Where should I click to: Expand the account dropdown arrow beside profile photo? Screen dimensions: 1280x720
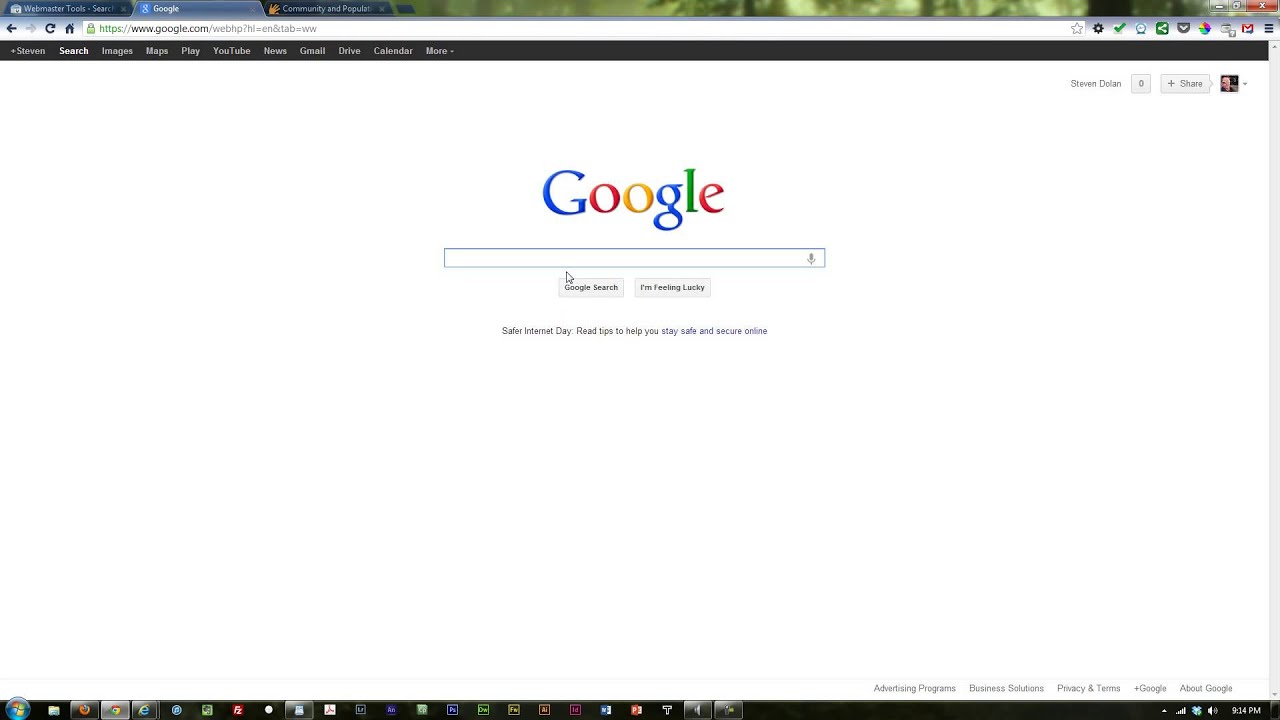pos(1245,85)
